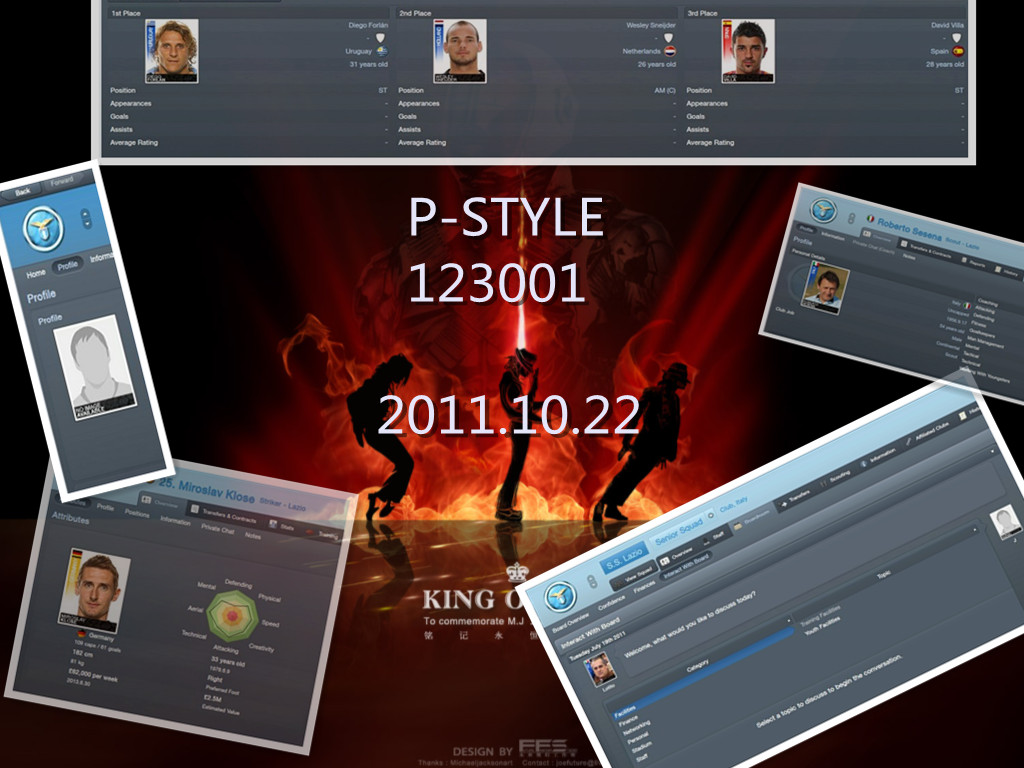Select the Information subtab in the Klose panel
Screen dimensions: 1024x768
click(175, 520)
